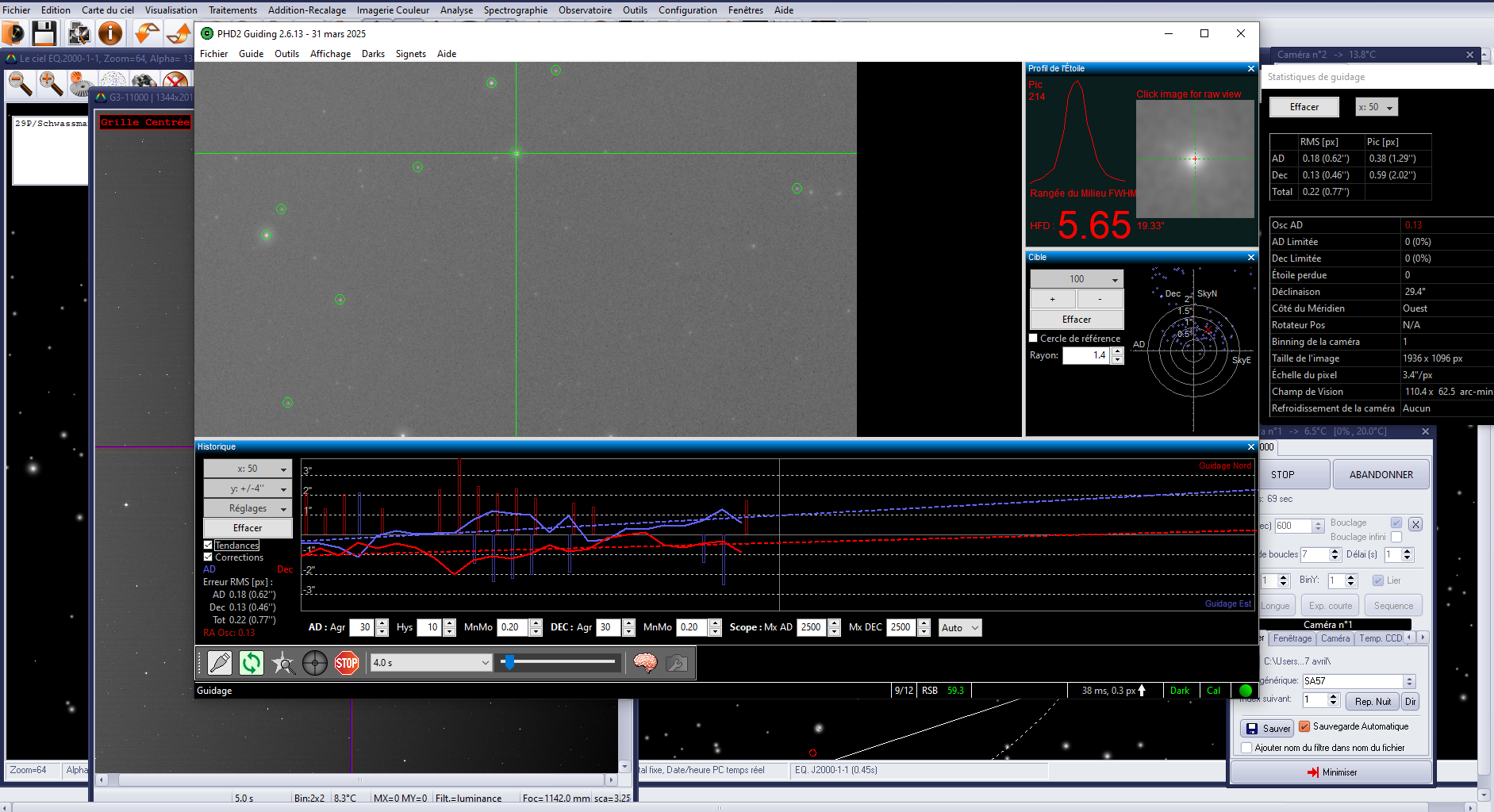
Task: Open the Auto dropdown next to Mx DEC
Action: coord(960,628)
